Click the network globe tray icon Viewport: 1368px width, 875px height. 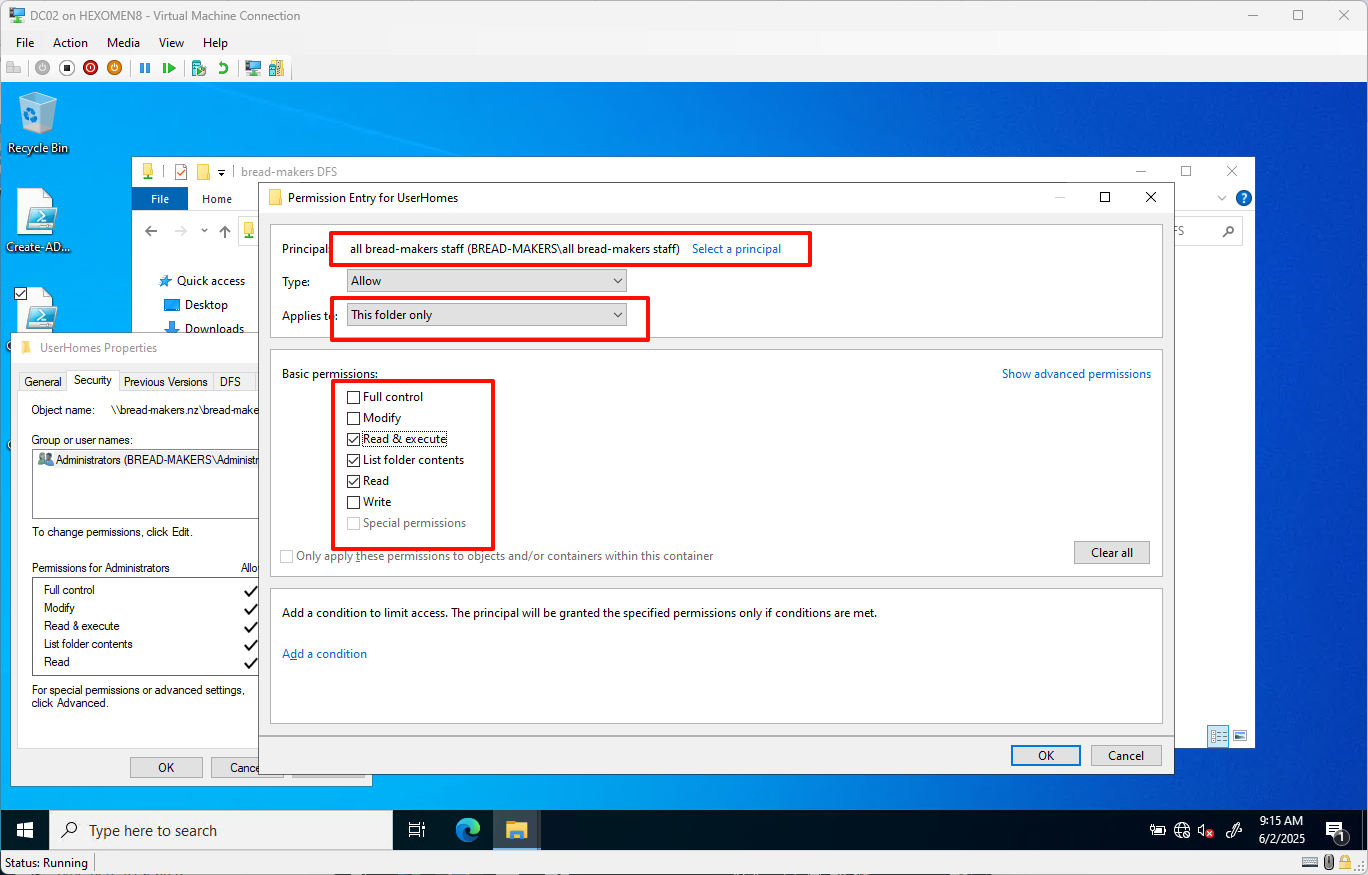[1182, 830]
